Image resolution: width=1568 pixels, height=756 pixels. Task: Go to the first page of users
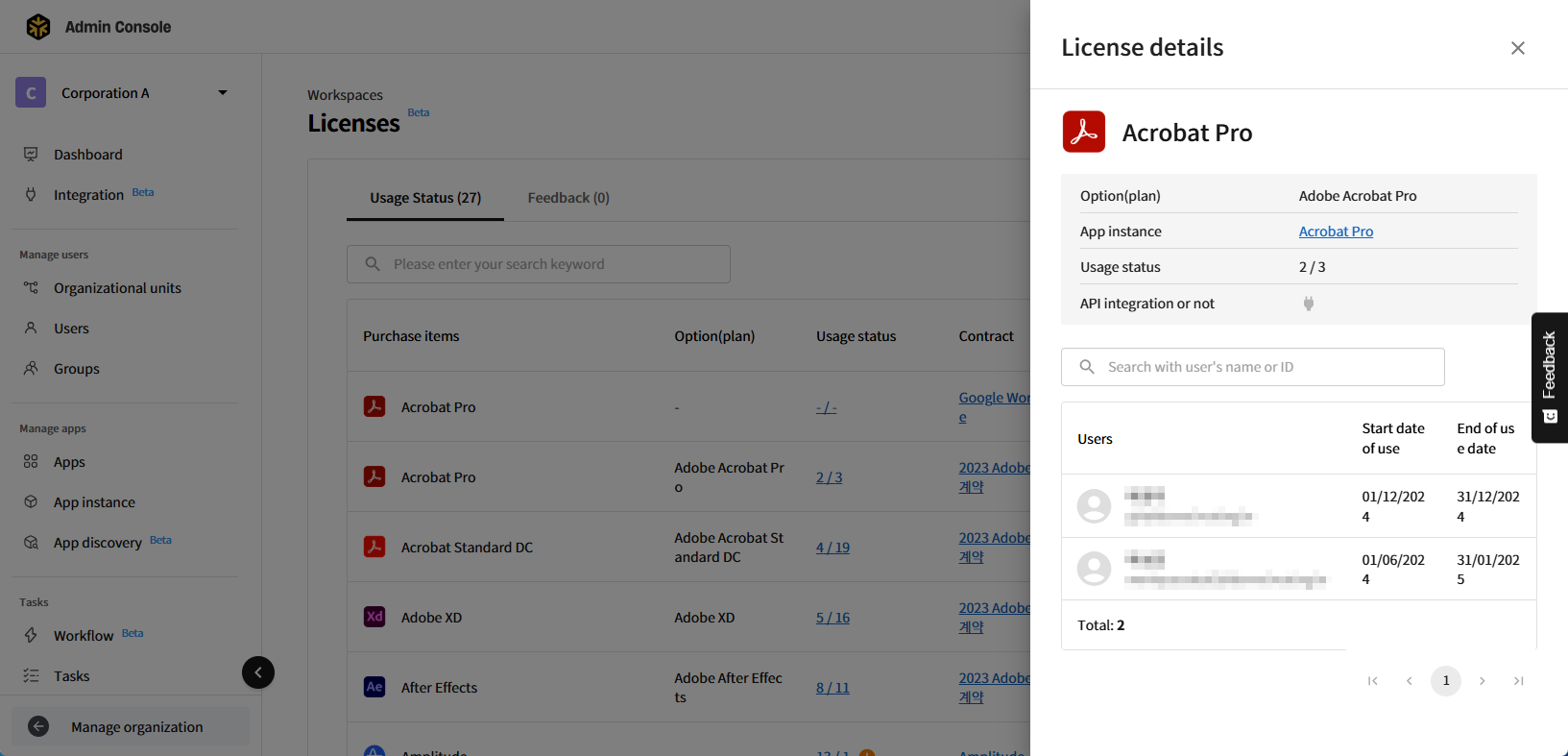(1373, 681)
